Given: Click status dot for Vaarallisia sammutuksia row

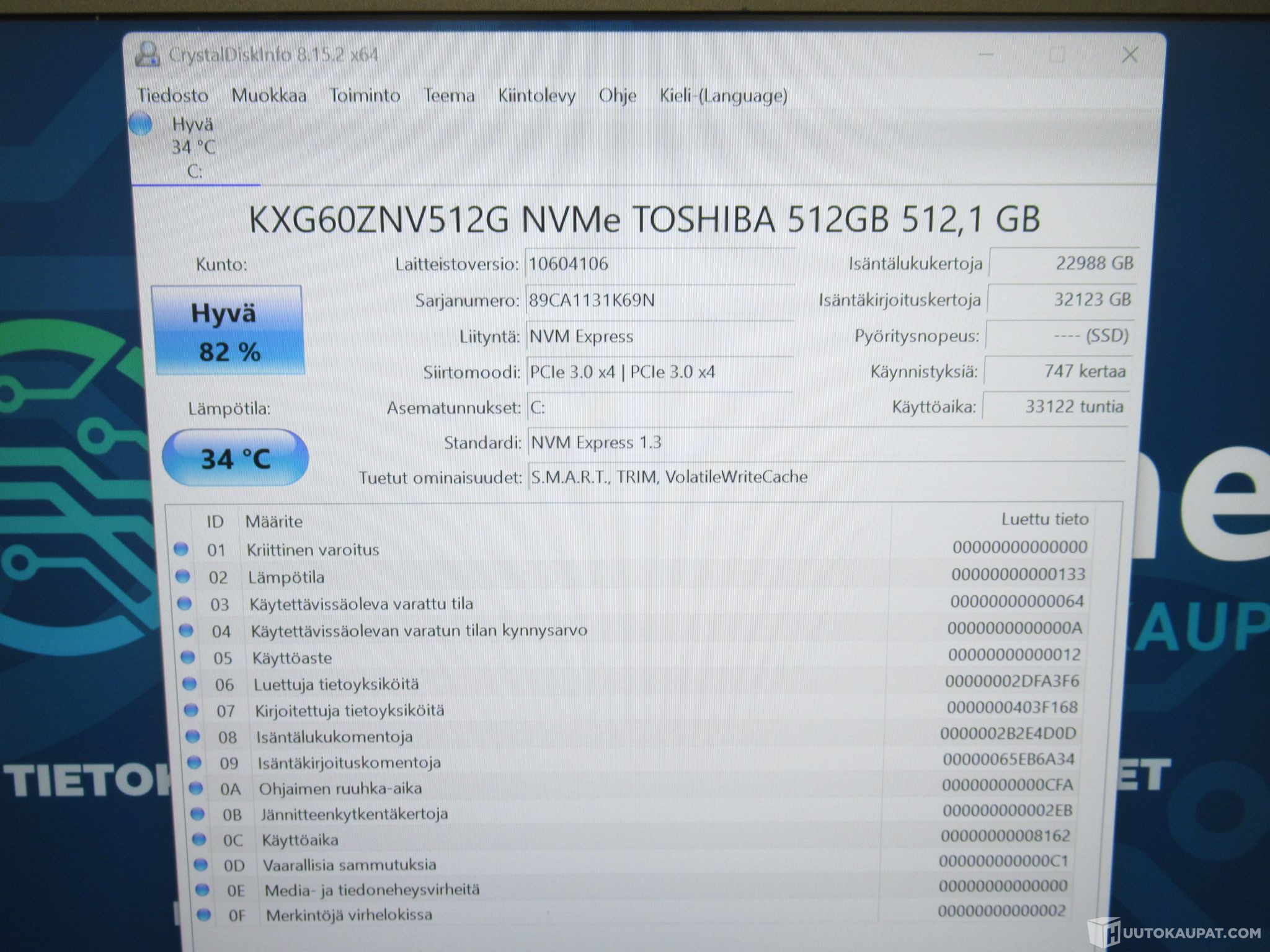Looking at the screenshot, I should pyautogui.click(x=200, y=864).
